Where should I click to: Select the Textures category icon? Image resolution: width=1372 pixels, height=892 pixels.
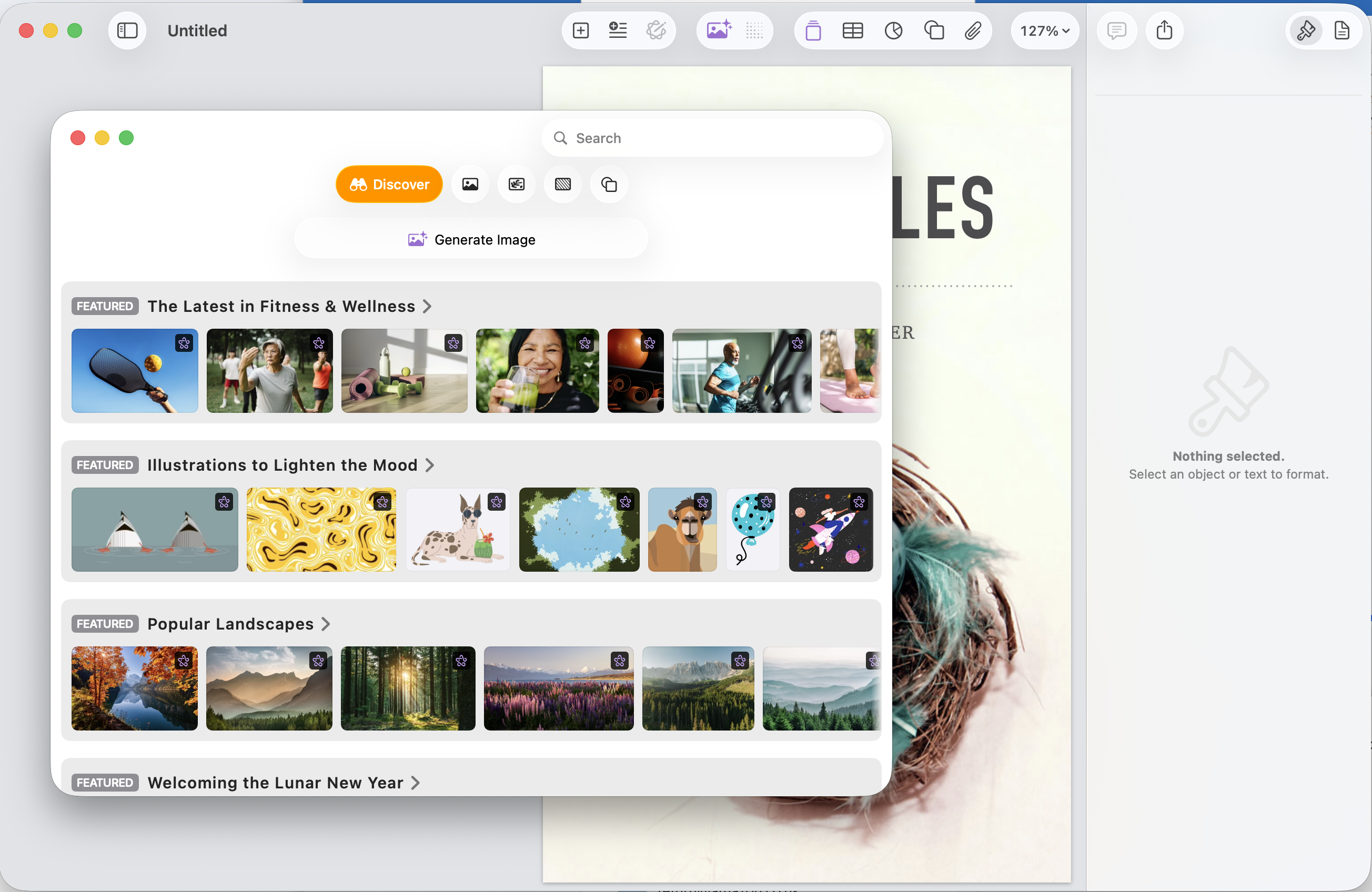562,184
